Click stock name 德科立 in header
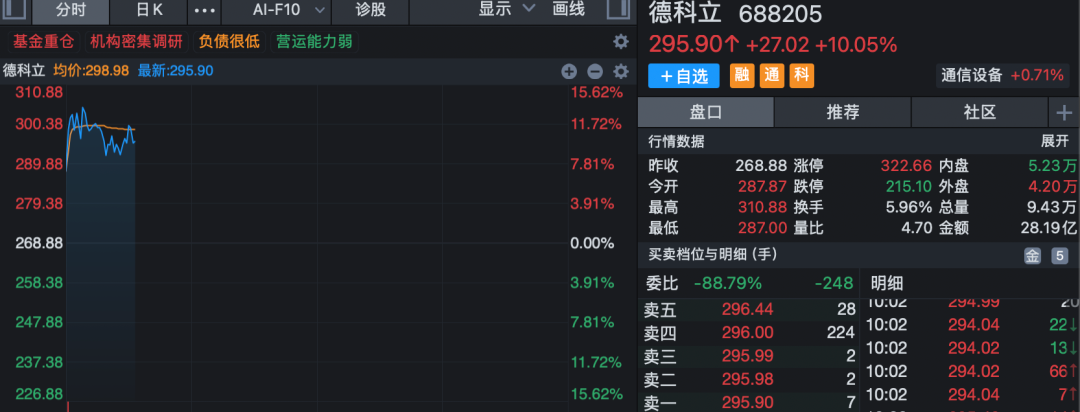 [685, 12]
